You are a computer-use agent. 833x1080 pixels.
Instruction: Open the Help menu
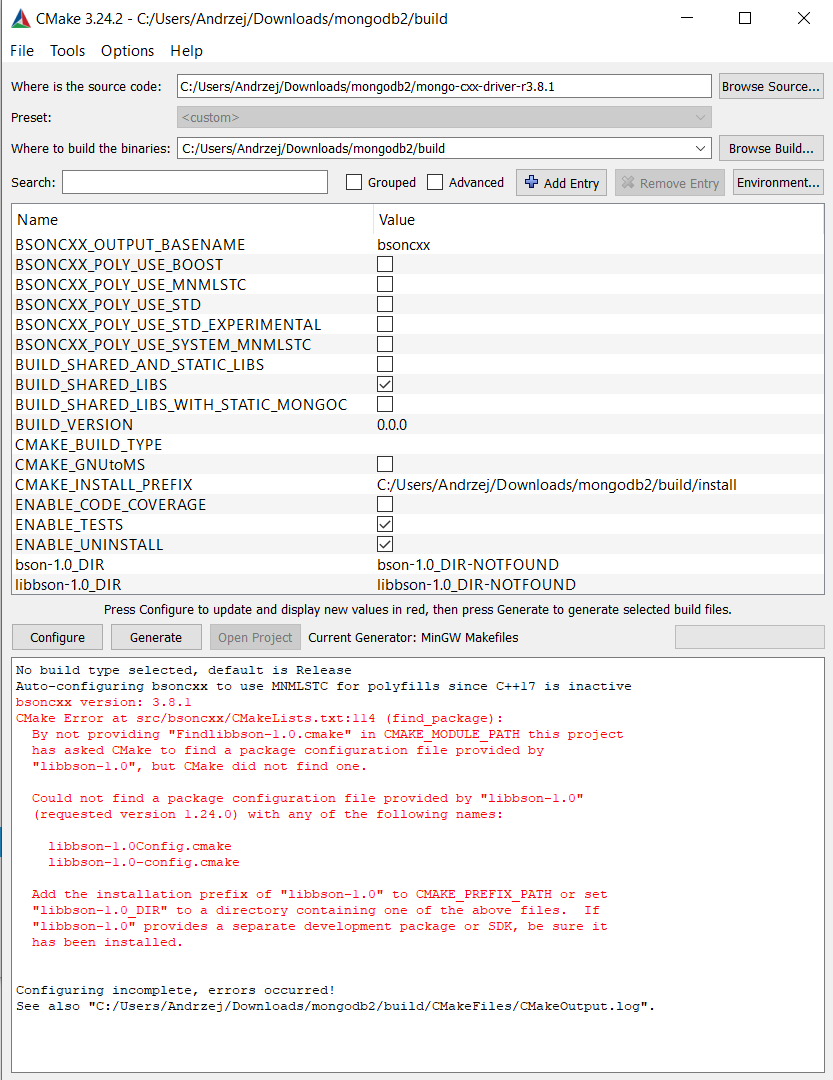[186, 51]
